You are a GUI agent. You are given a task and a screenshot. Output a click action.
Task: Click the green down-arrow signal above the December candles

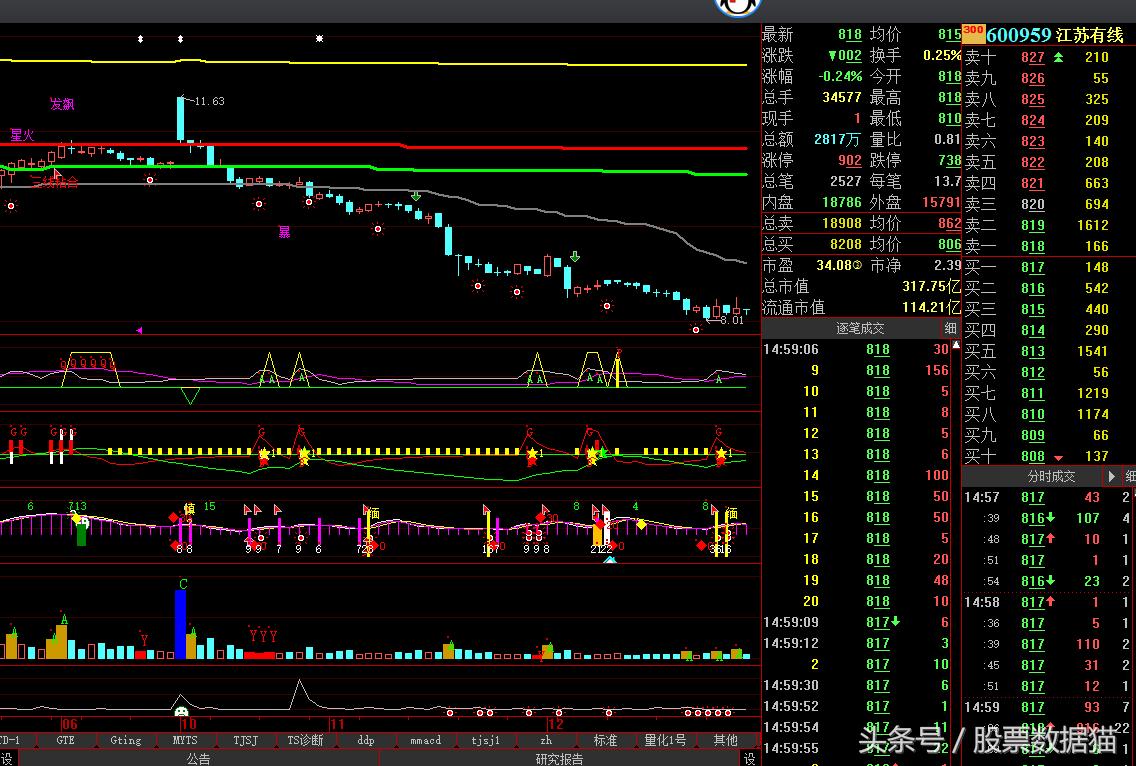[x=575, y=257]
